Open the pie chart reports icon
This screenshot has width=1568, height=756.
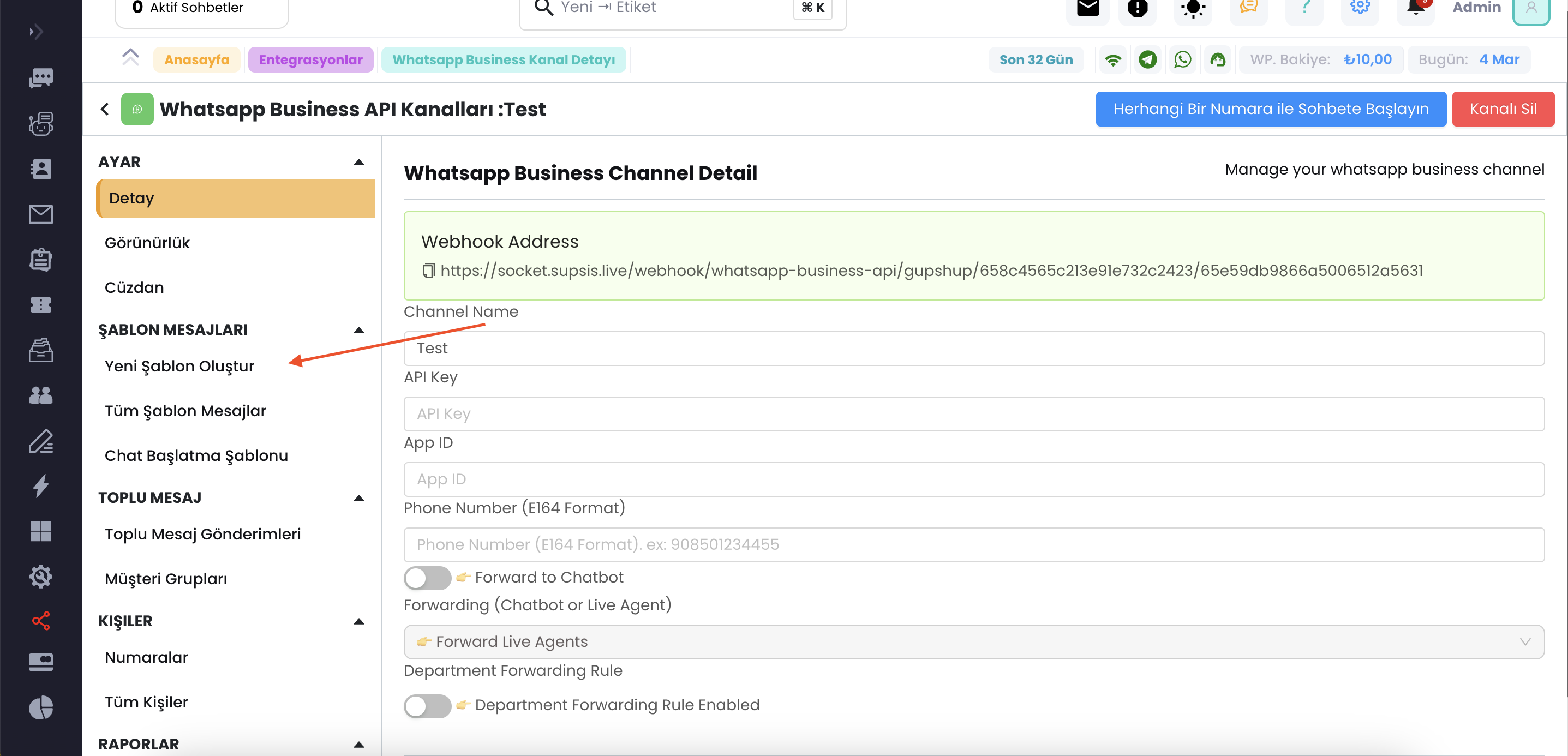41,707
